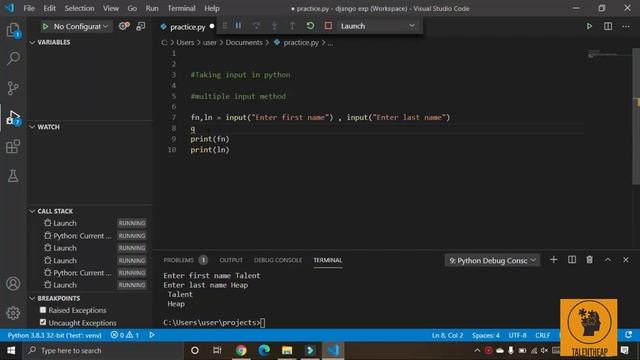640x360 pixels.
Task: Click Ln 8, Col 2 cursor position
Action: click(x=447, y=335)
